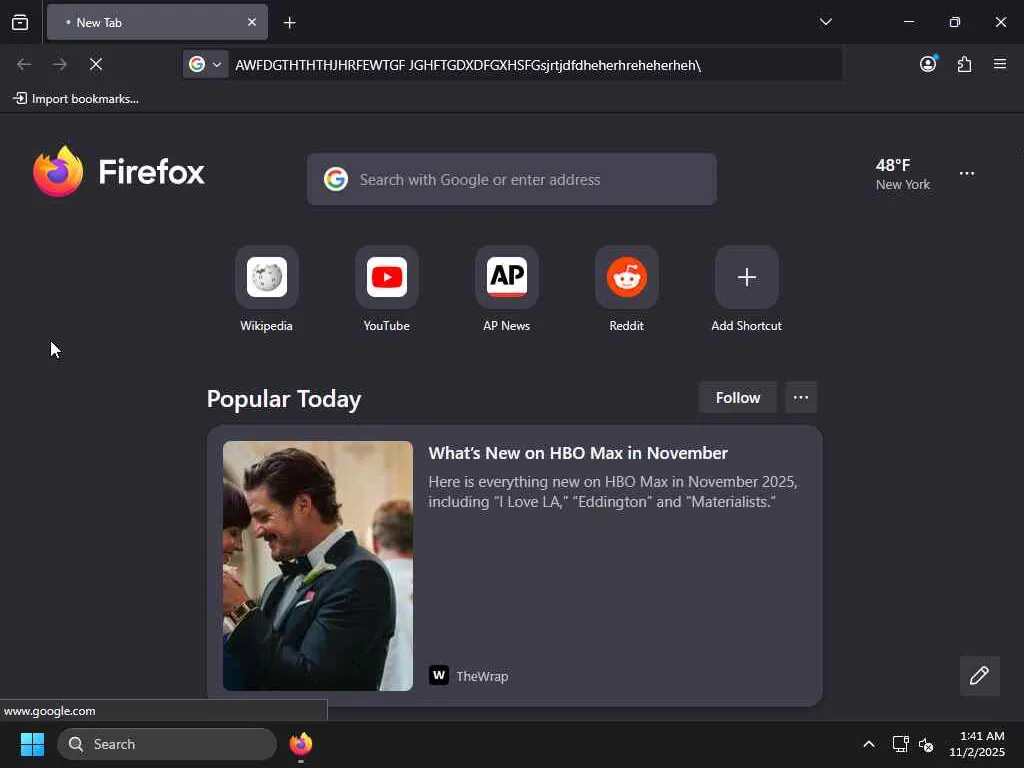Close the New Tab tab
1024x768 pixels.
251,22
